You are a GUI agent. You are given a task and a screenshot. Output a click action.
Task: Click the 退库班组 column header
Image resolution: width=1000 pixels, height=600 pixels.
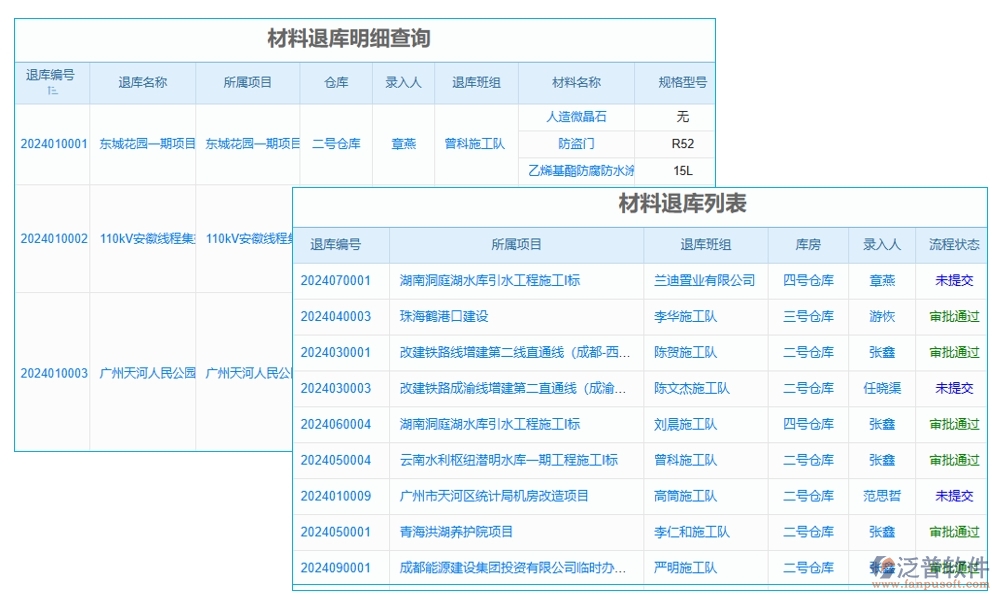[x=477, y=83]
